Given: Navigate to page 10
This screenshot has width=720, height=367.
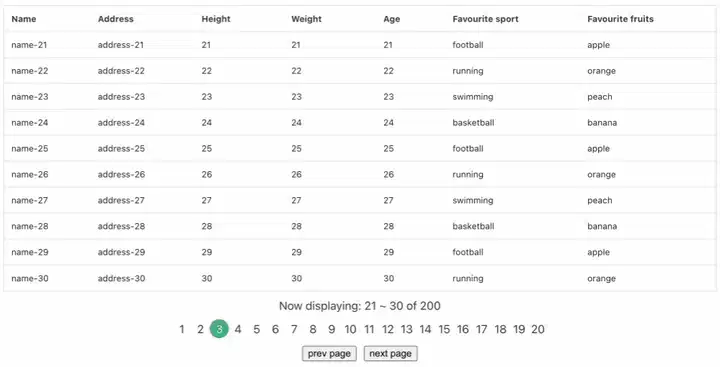Looking at the screenshot, I should coord(350,329).
